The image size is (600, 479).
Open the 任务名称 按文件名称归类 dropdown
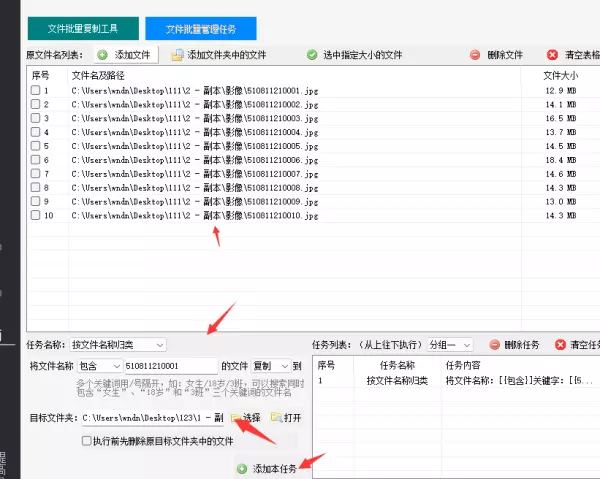coord(118,345)
